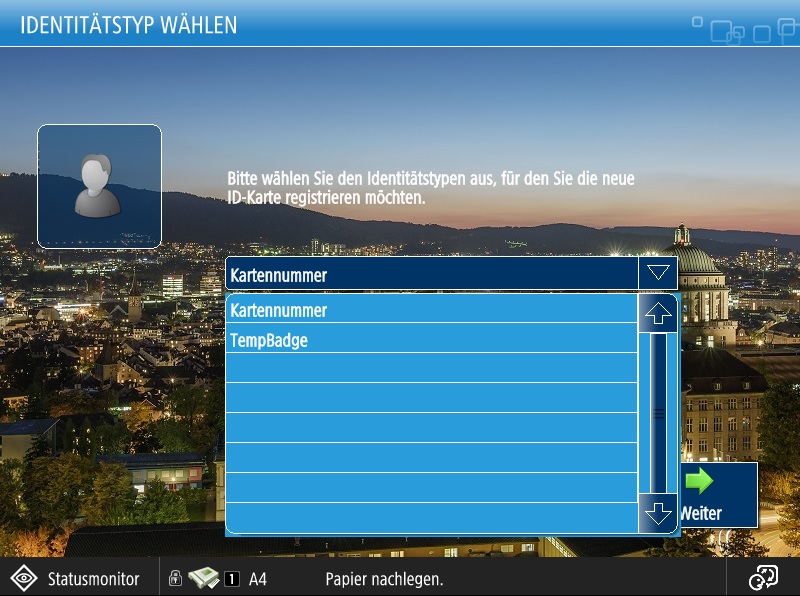Click the login/ID icon at bottom right
Image resolution: width=800 pixels, height=596 pixels.
tap(763, 576)
